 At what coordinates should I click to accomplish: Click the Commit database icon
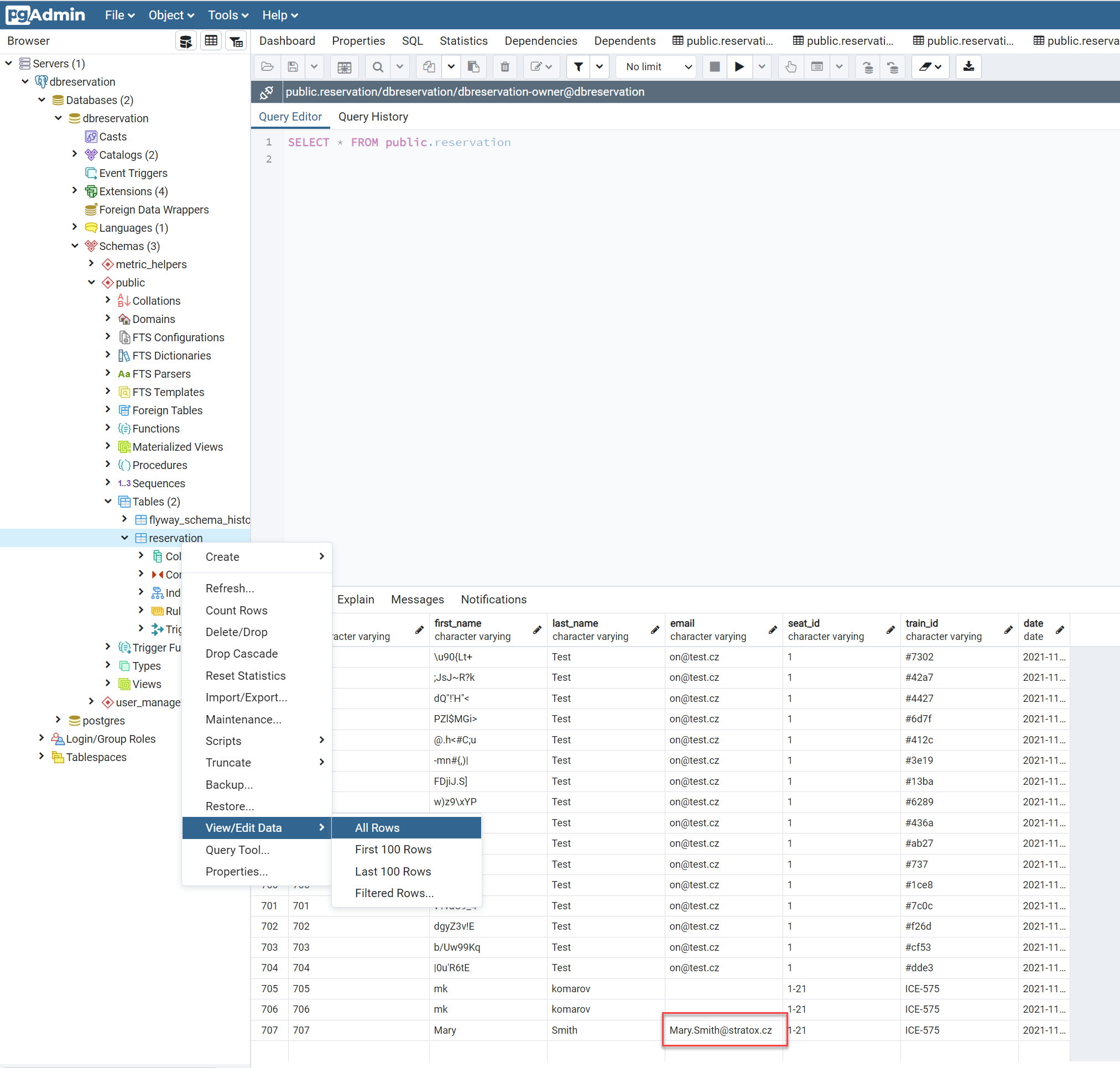click(868, 66)
